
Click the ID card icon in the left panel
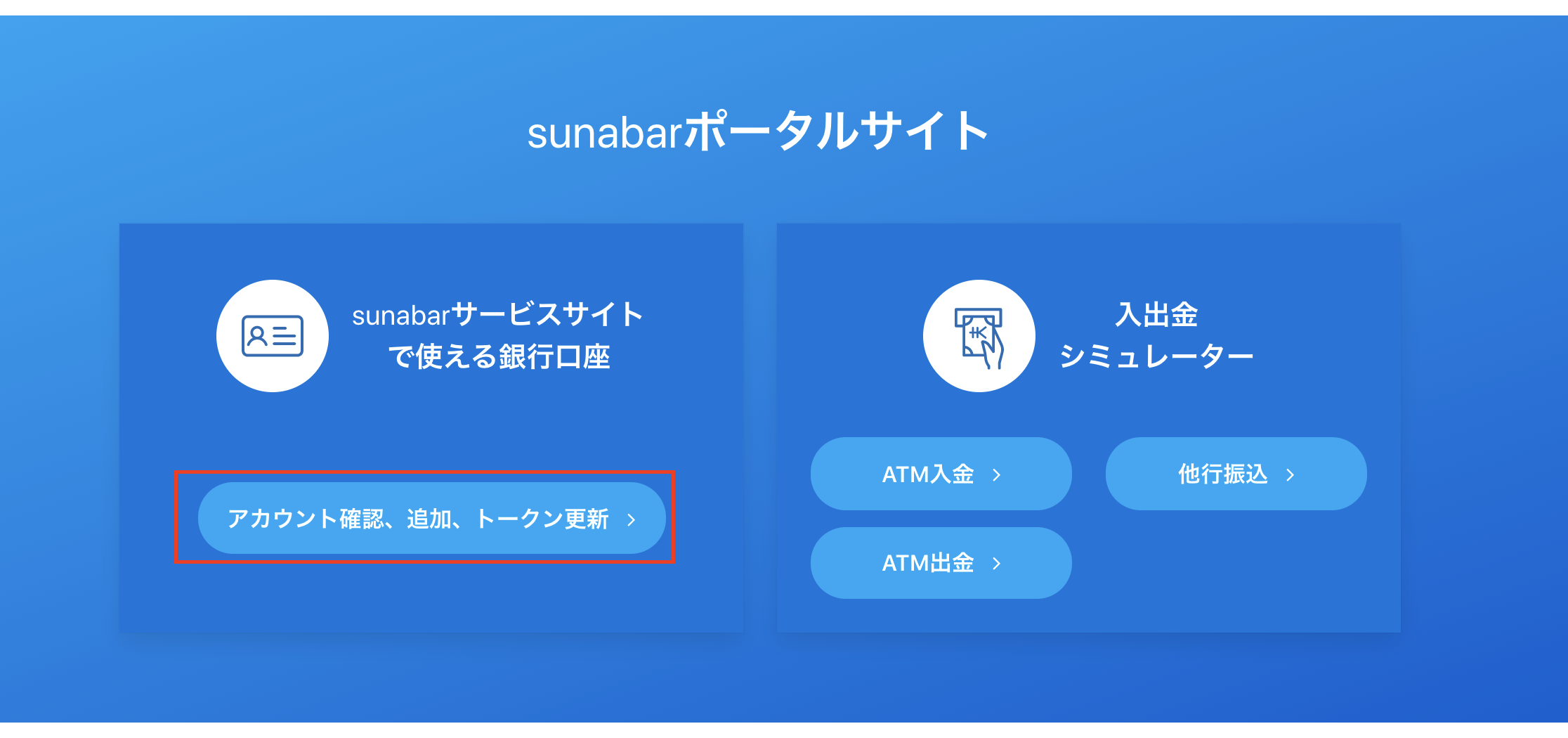point(273,336)
